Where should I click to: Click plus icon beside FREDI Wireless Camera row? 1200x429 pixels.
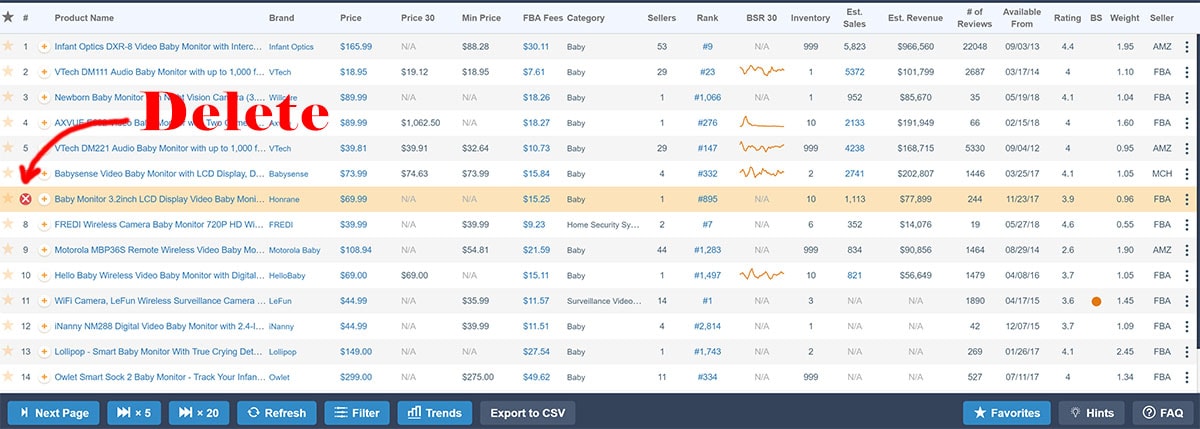pos(44,225)
